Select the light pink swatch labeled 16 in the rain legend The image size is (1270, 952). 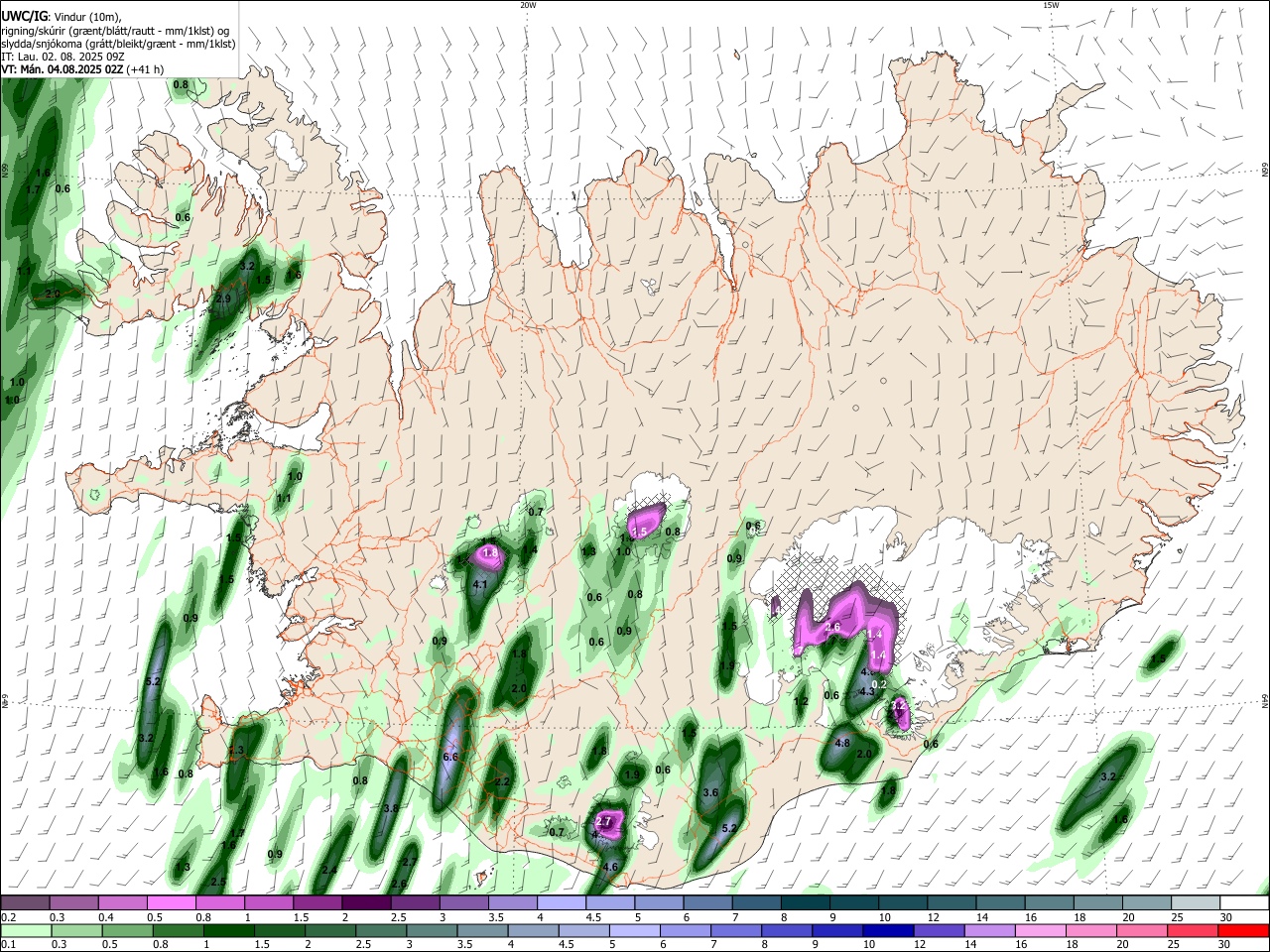pos(1042,930)
